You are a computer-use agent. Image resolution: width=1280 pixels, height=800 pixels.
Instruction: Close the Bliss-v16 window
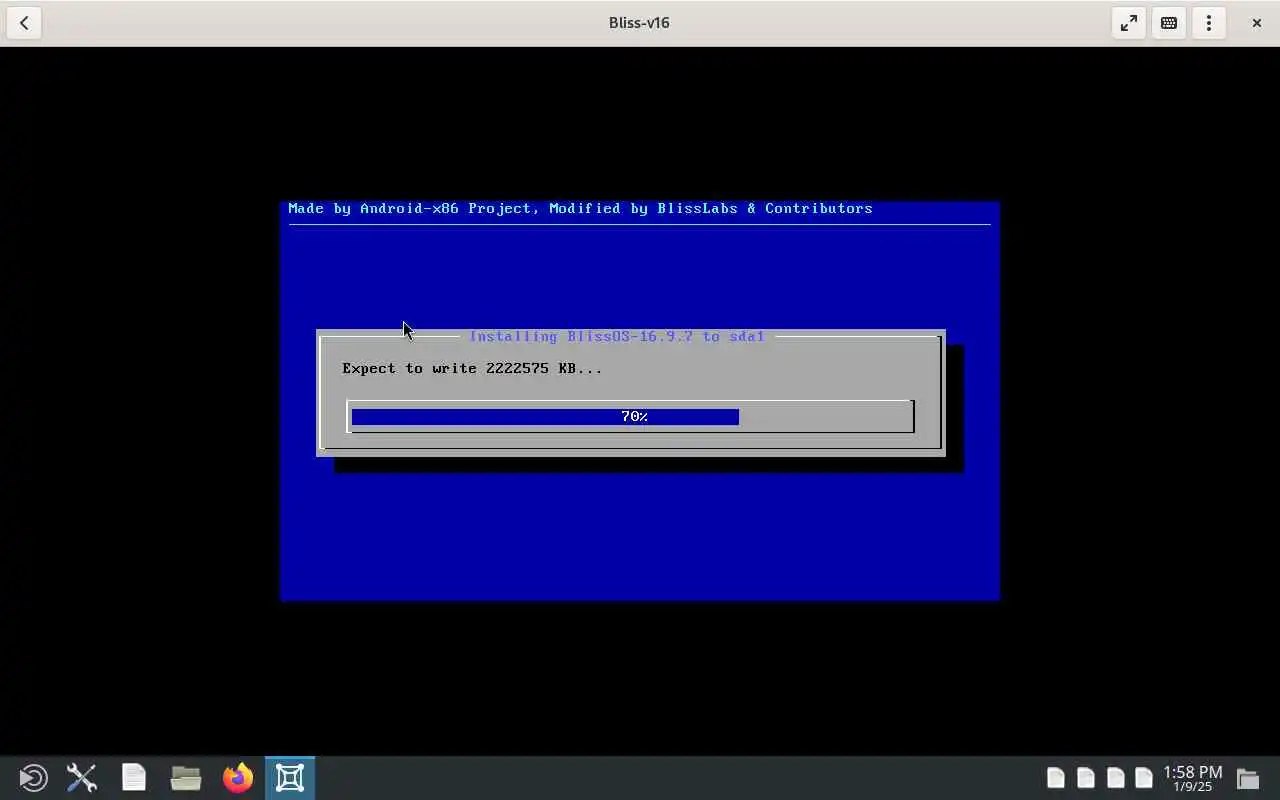(x=1257, y=22)
